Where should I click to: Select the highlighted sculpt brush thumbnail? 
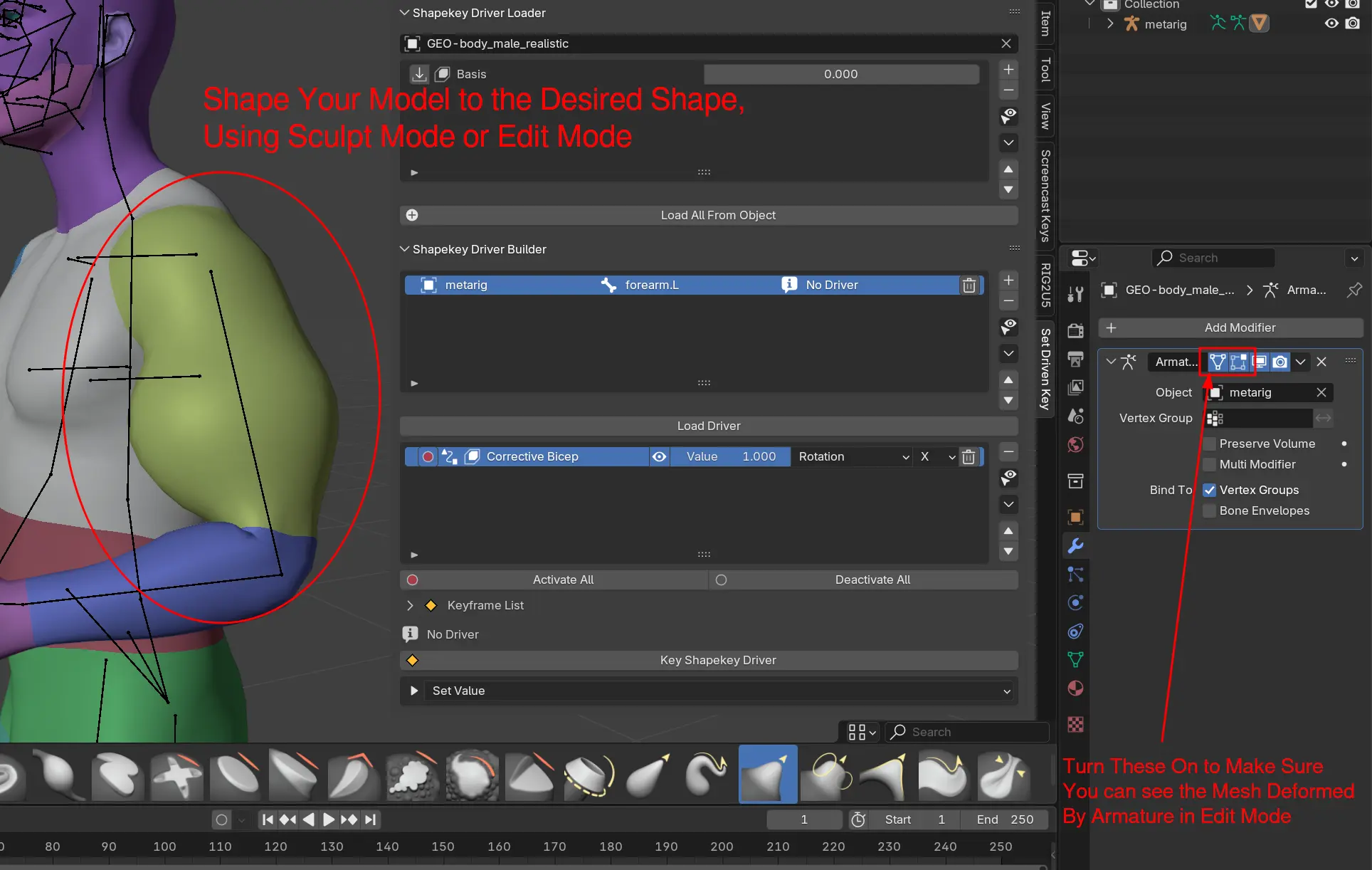click(768, 774)
